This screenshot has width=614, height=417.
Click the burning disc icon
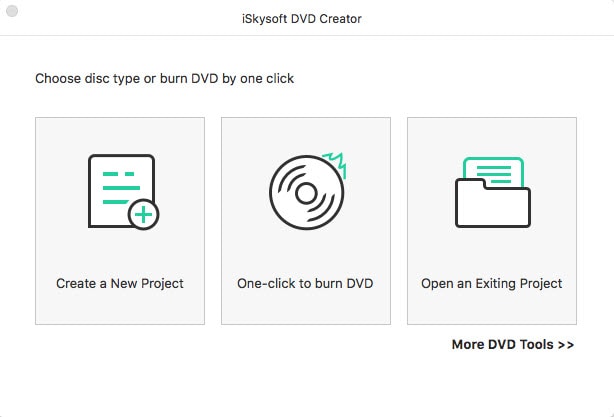(x=307, y=191)
